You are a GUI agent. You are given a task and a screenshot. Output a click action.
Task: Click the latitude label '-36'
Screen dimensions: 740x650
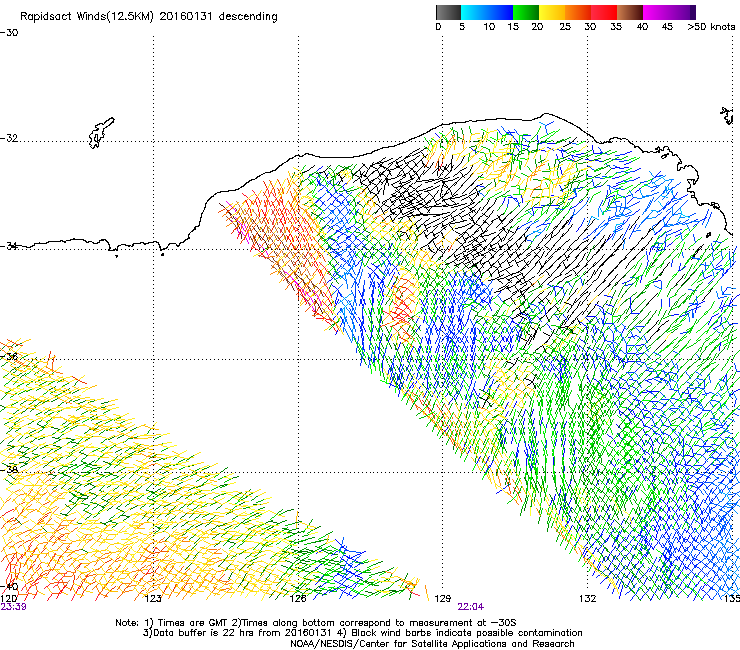[x=9, y=356]
